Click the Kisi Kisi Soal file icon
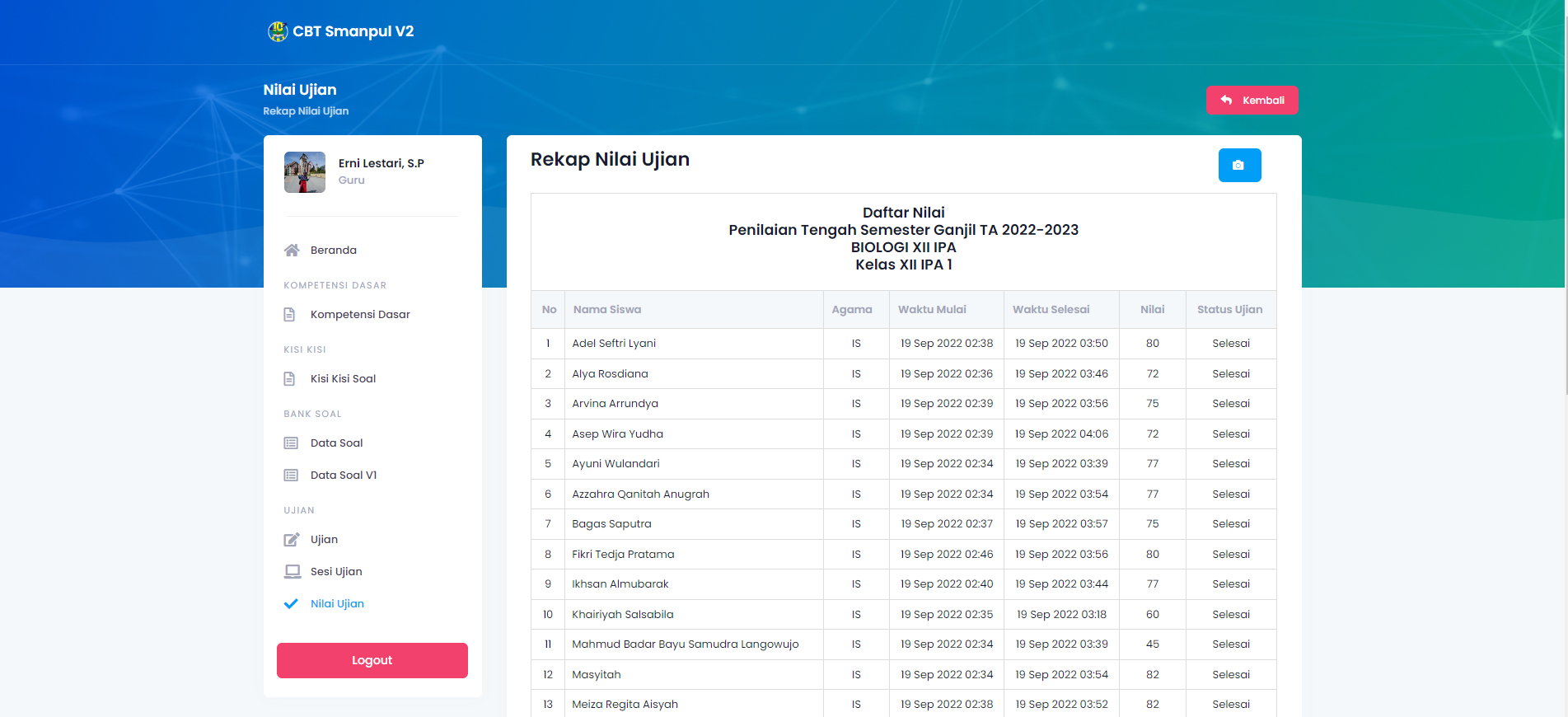The height and width of the screenshot is (717, 1568). 290,379
